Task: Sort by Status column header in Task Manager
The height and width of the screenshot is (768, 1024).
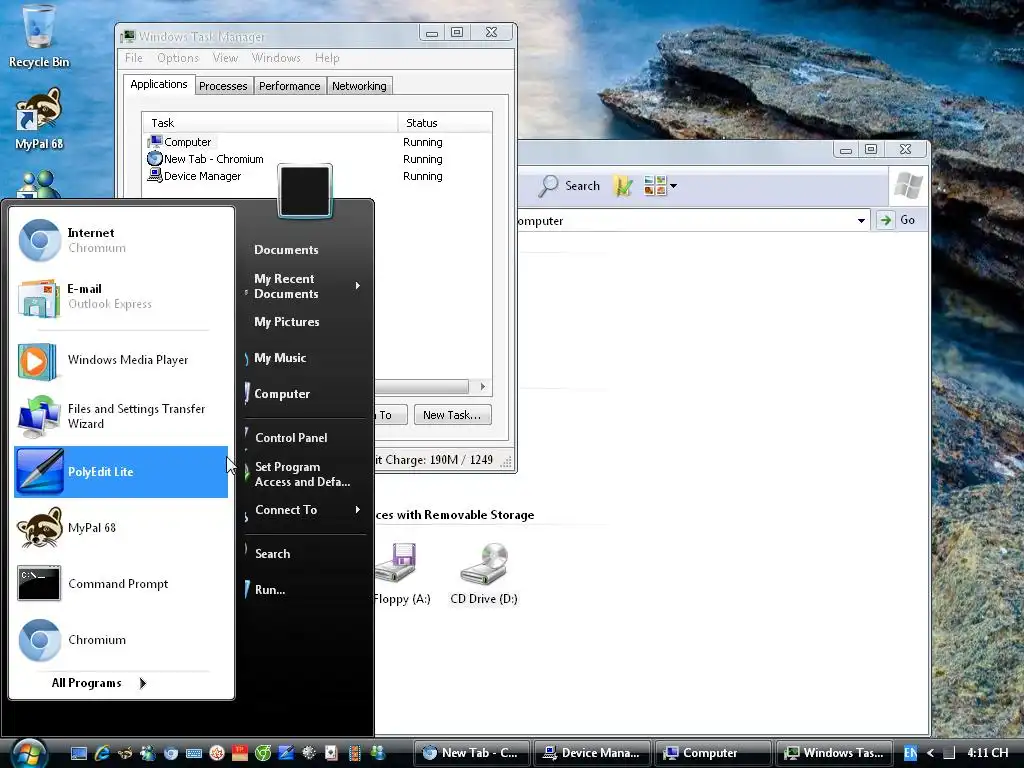Action: [444, 123]
